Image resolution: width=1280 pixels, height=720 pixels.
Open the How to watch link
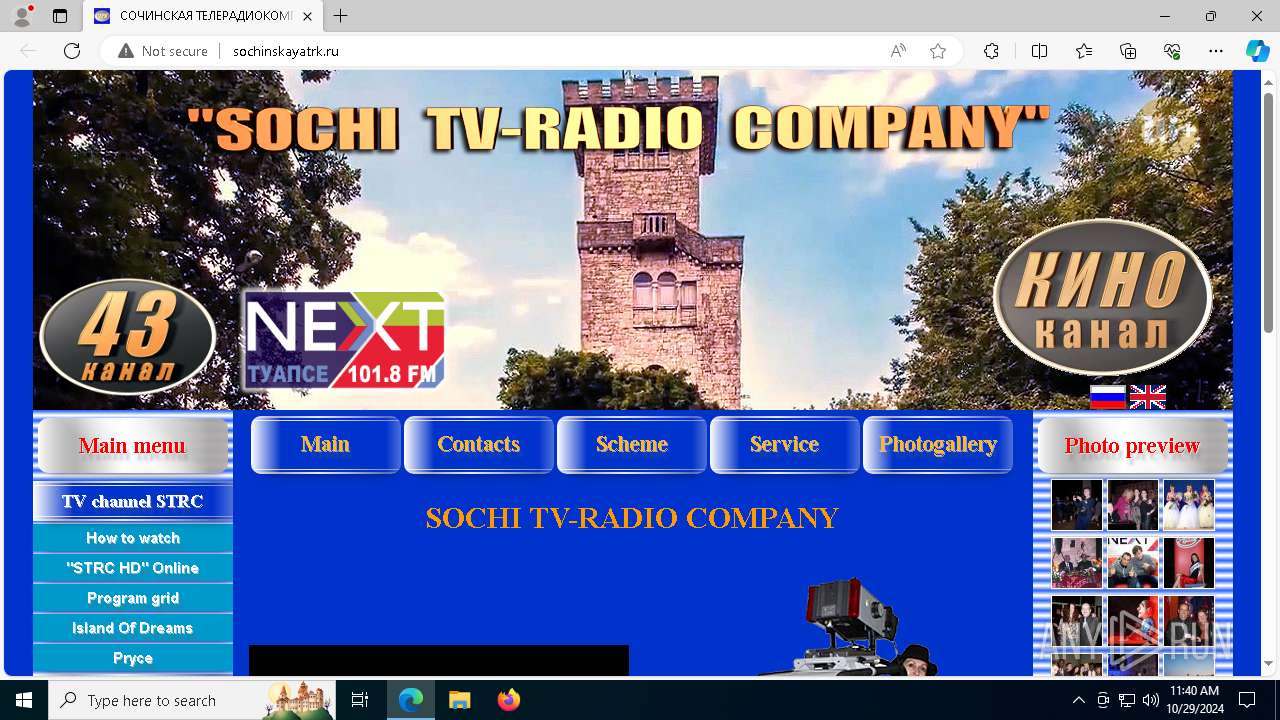tap(133, 538)
